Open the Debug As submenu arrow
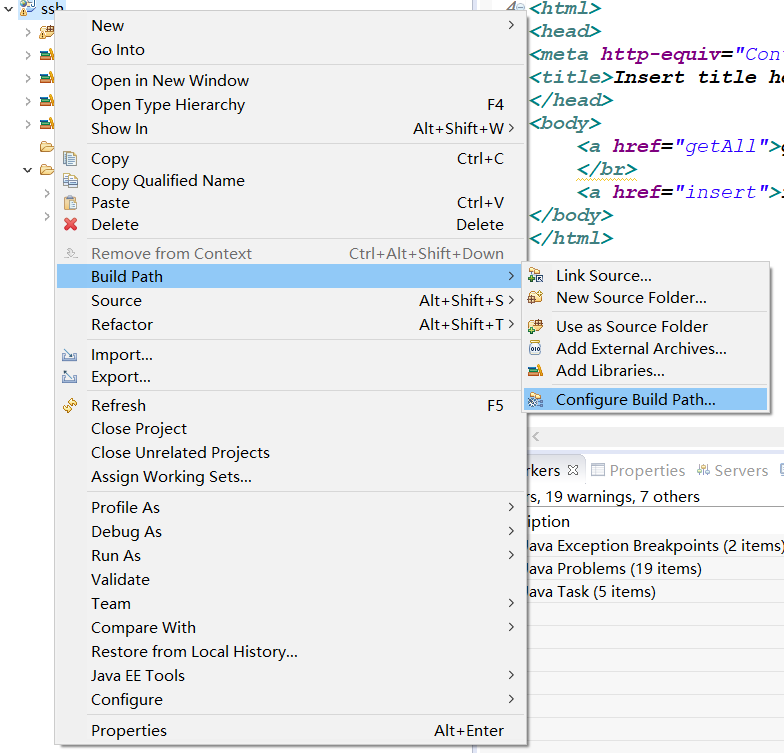The height and width of the screenshot is (753, 784). pos(511,531)
